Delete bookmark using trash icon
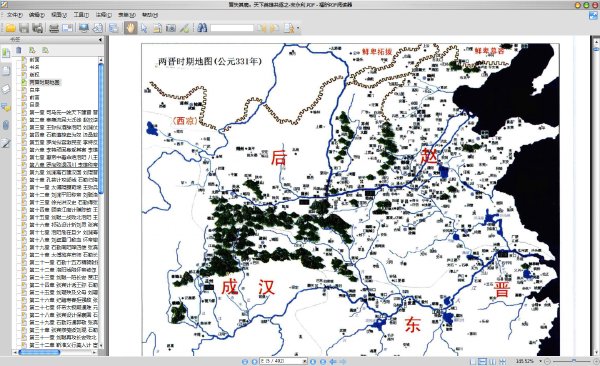The width and height of the screenshot is (600, 366). click(x=18, y=50)
